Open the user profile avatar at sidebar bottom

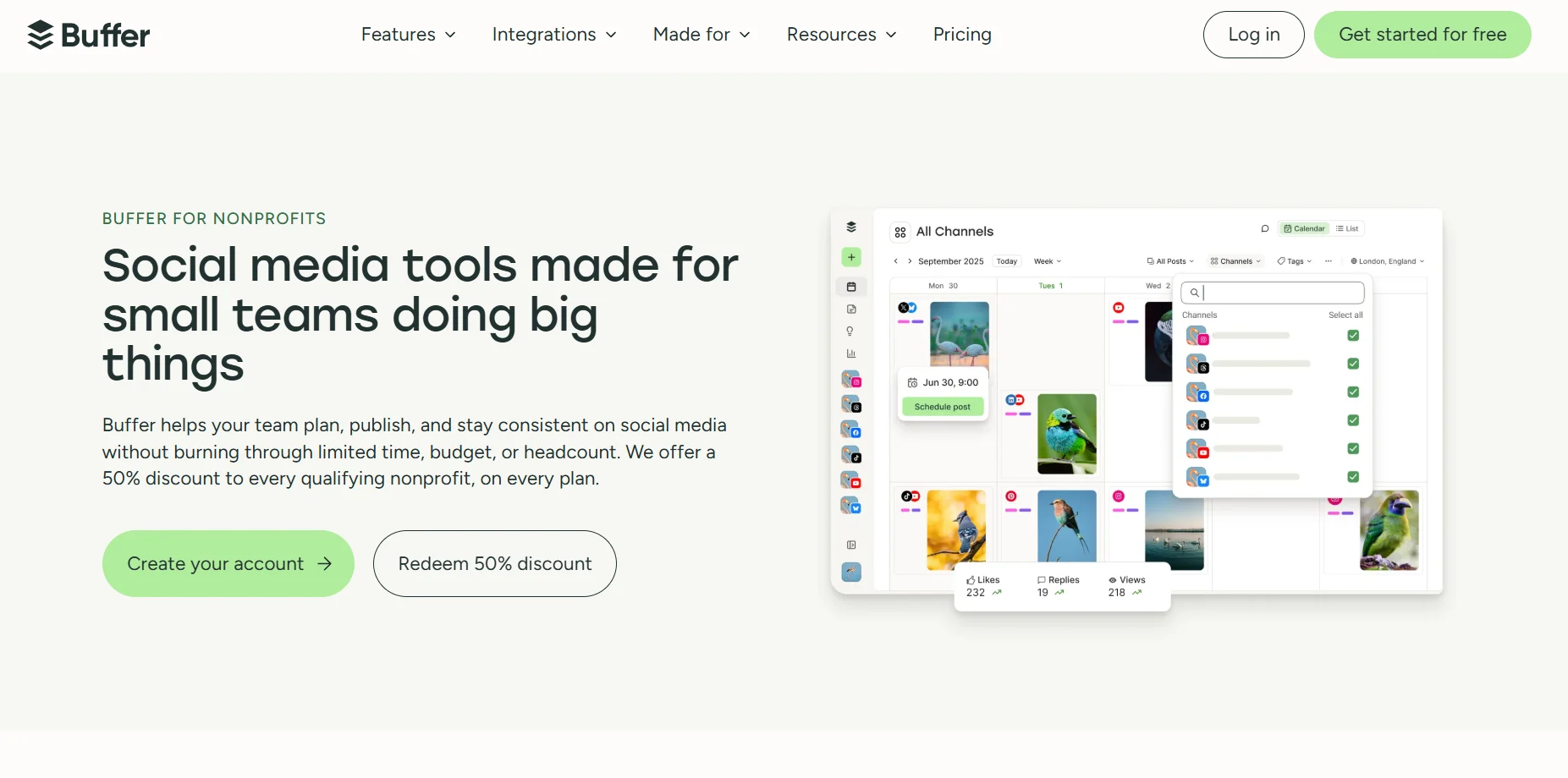pyautogui.click(x=851, y=572)
